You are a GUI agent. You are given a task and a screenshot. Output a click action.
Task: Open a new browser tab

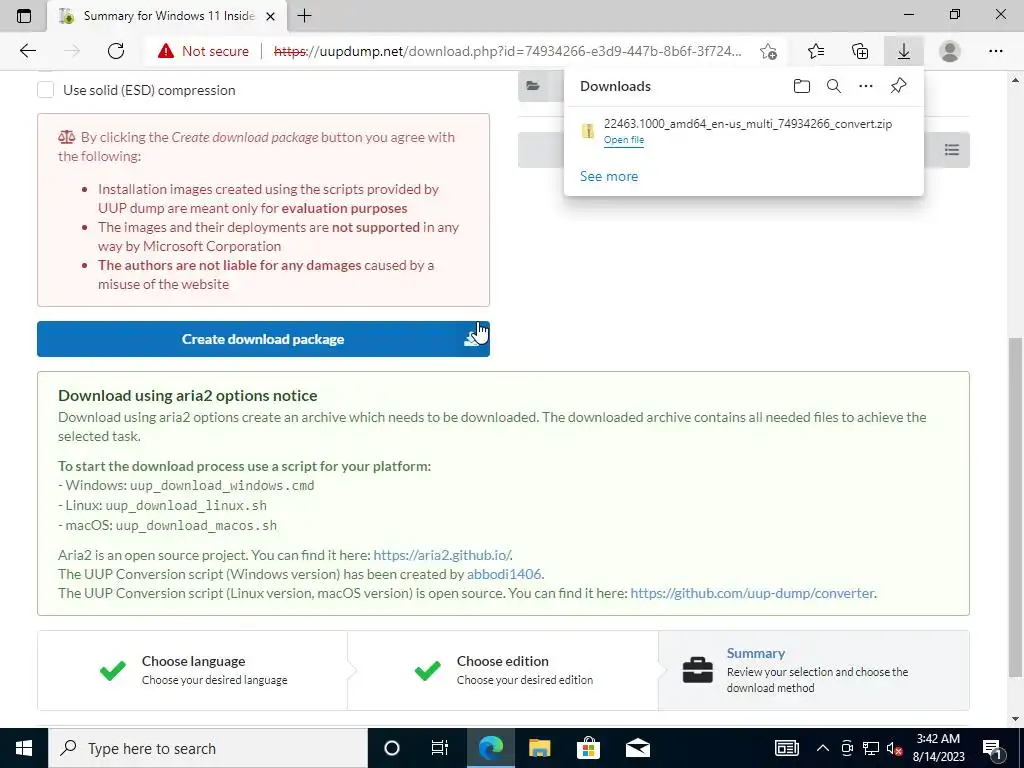click(304, 16)
